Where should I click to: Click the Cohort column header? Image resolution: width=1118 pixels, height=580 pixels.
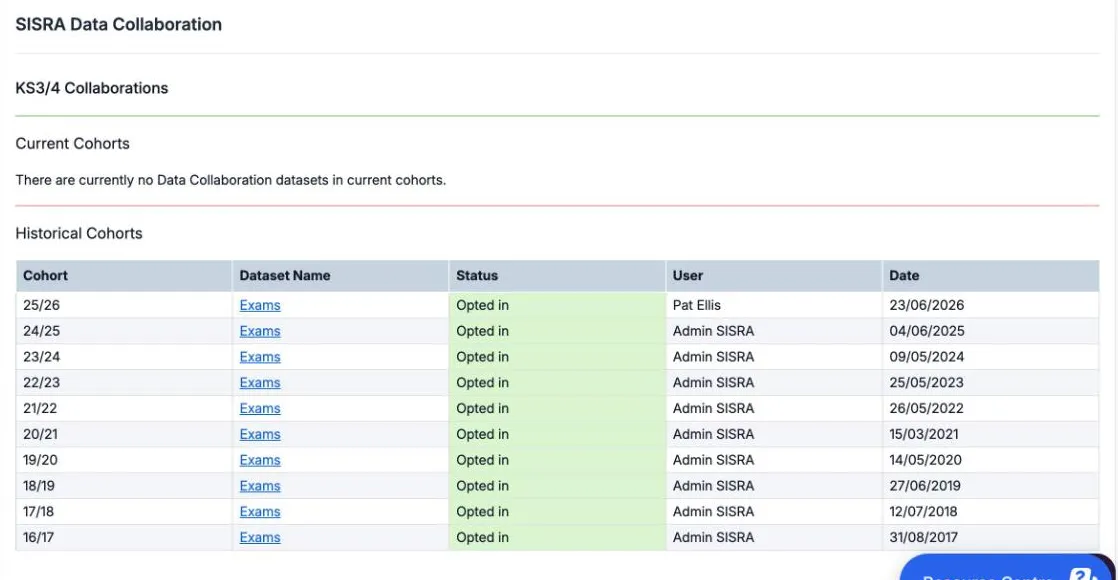click(124, 275)
